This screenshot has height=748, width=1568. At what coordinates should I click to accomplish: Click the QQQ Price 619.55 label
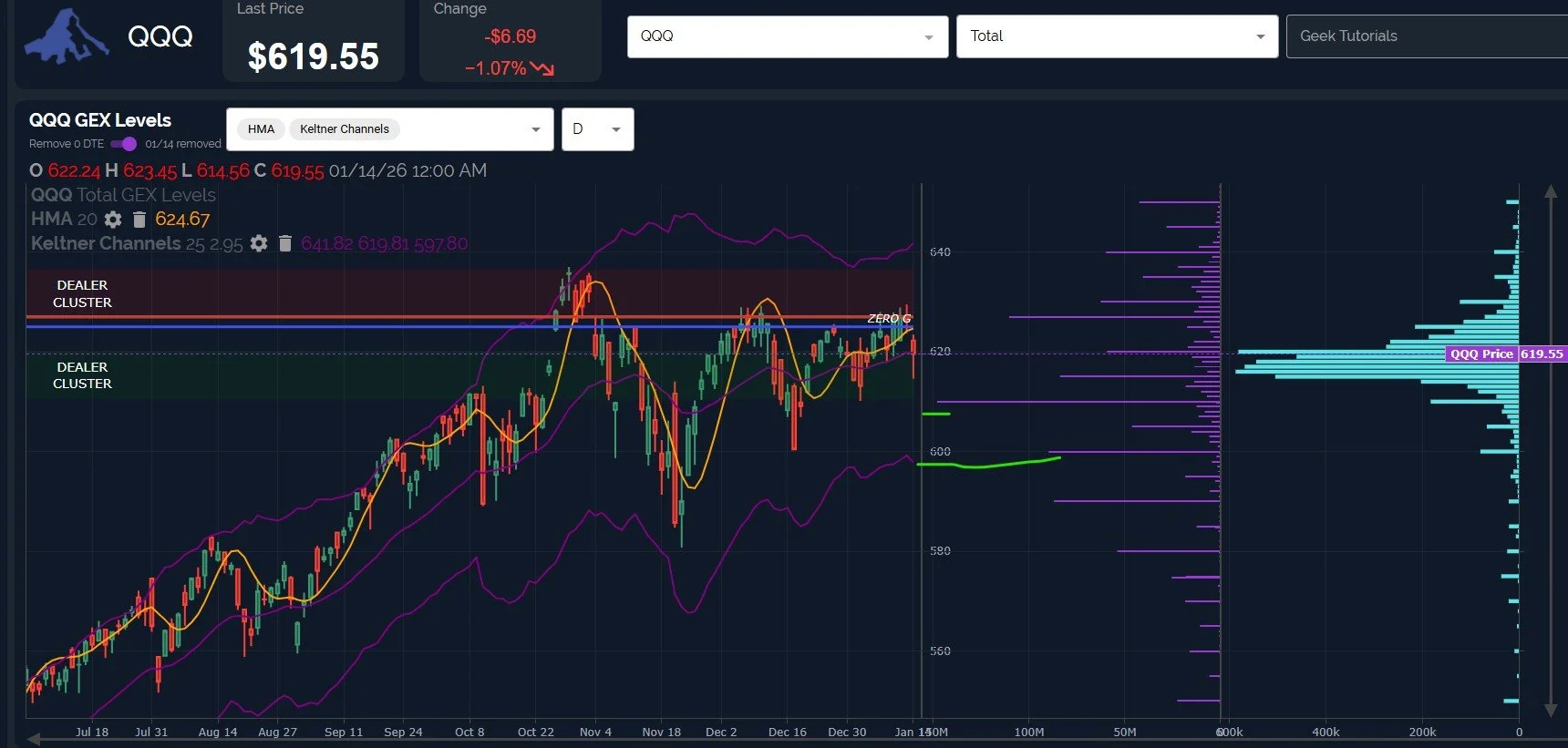click(1506, 354)
